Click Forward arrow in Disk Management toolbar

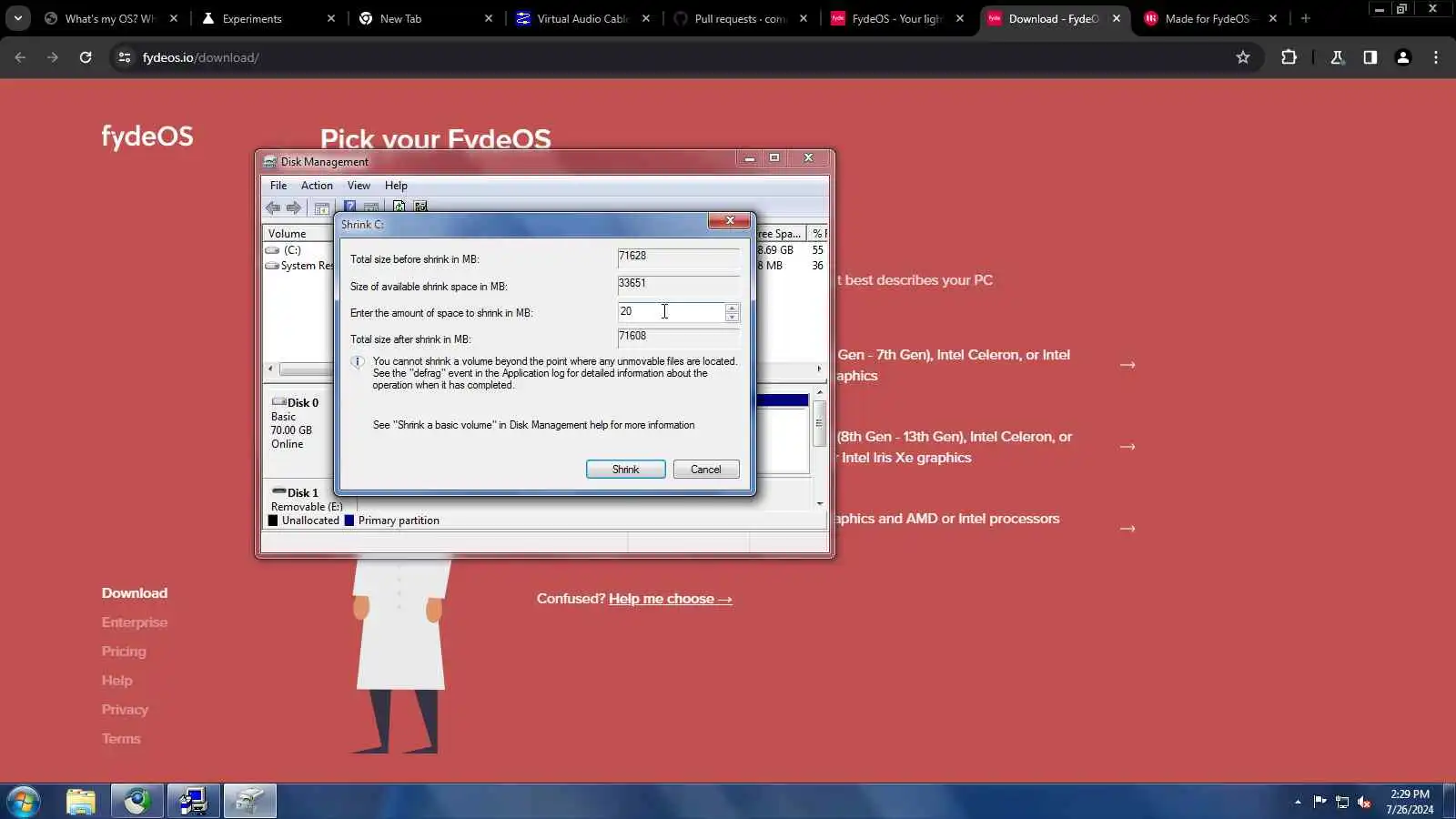tap(293, 207)
